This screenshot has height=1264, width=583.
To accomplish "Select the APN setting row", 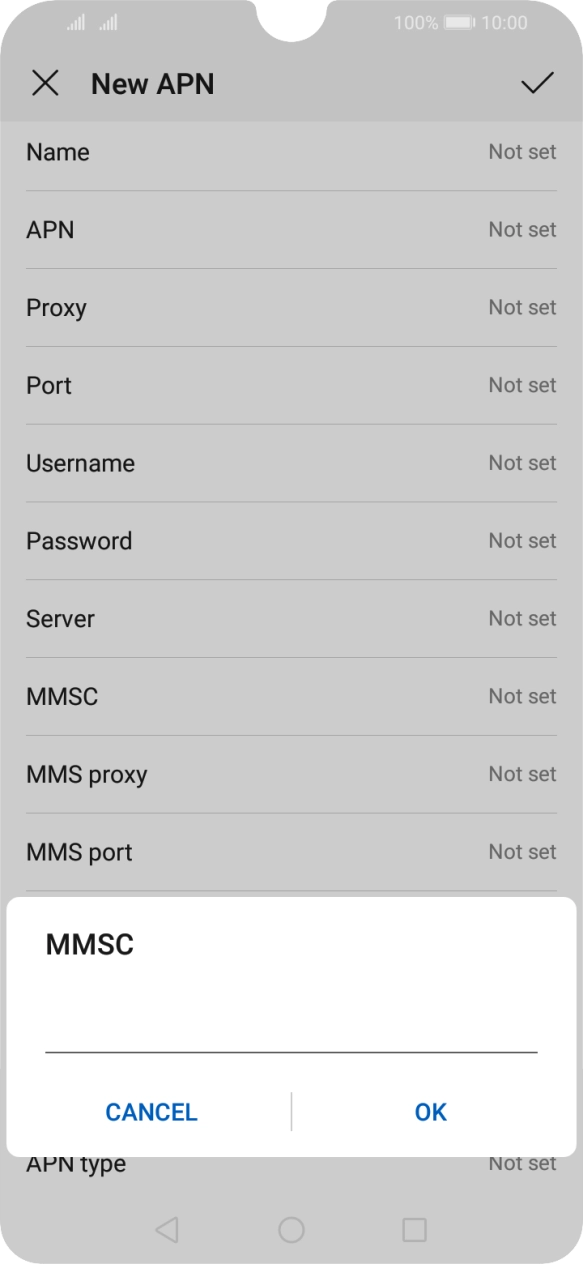I will [291, 230].
